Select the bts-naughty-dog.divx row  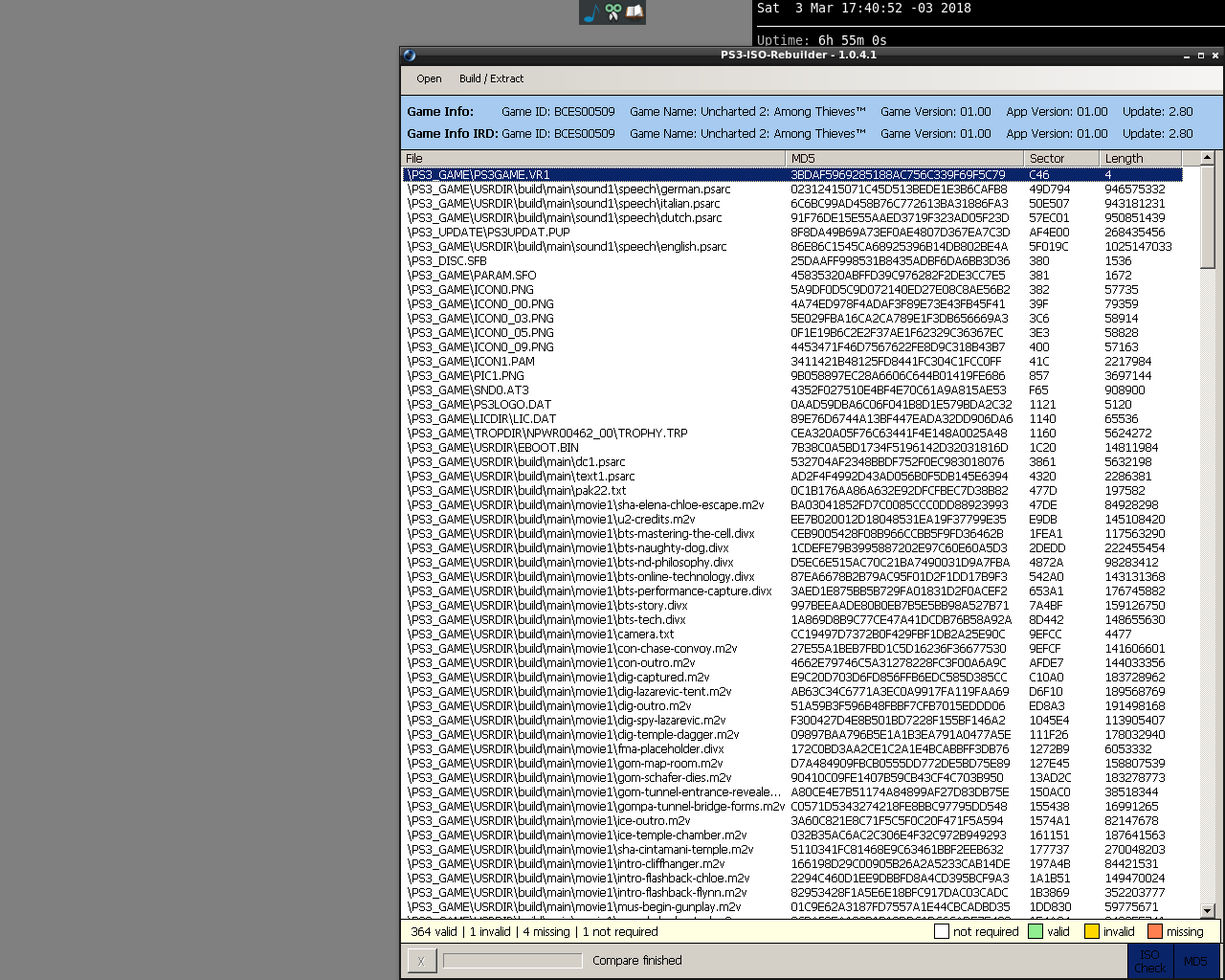(792, 547)
